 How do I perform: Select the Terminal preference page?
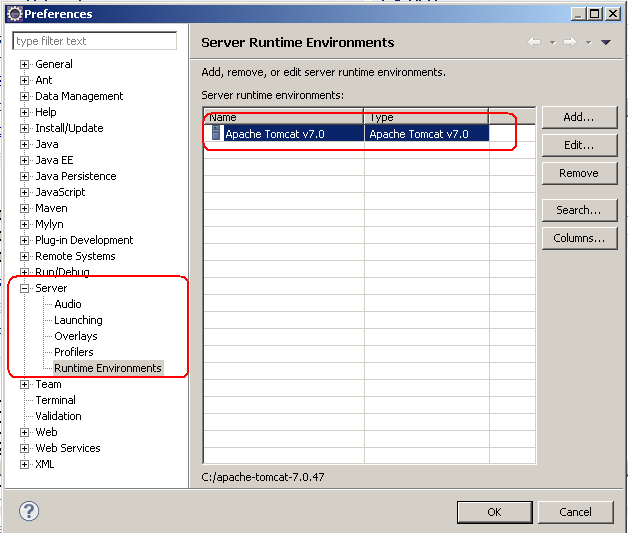point(55,400)
